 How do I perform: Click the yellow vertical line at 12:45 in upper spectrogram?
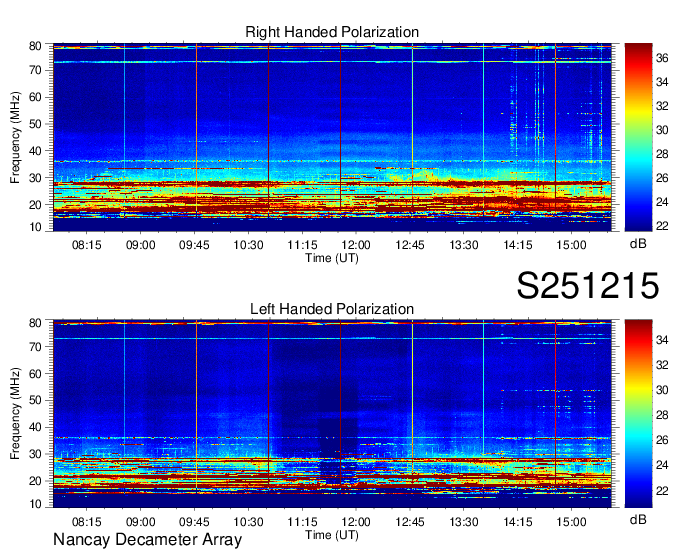click(x=412, y=130)
